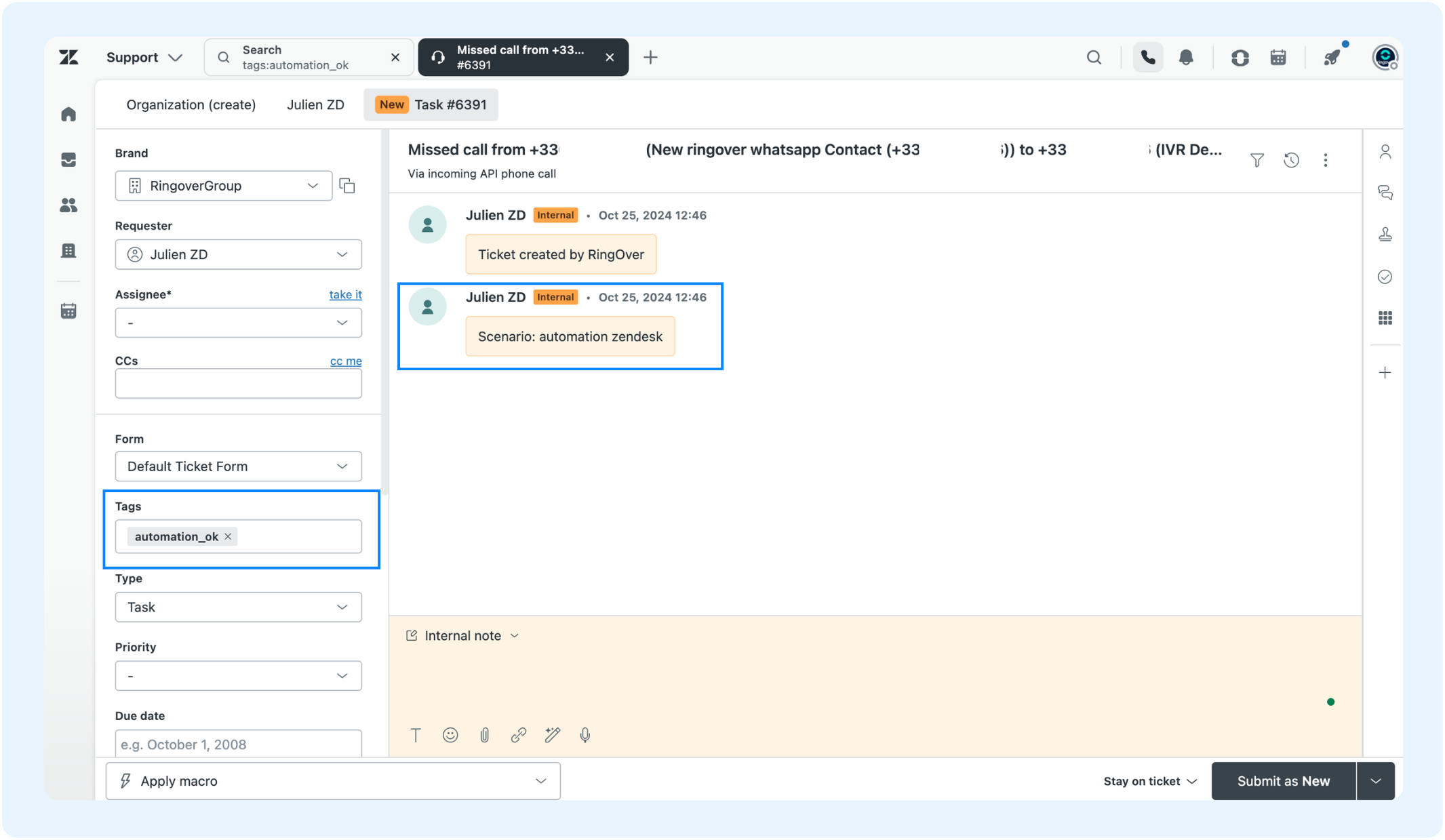Viewport: 1445px width, 840px height.
Task: Open the Zendesk logo home
Action: (68, 58)
